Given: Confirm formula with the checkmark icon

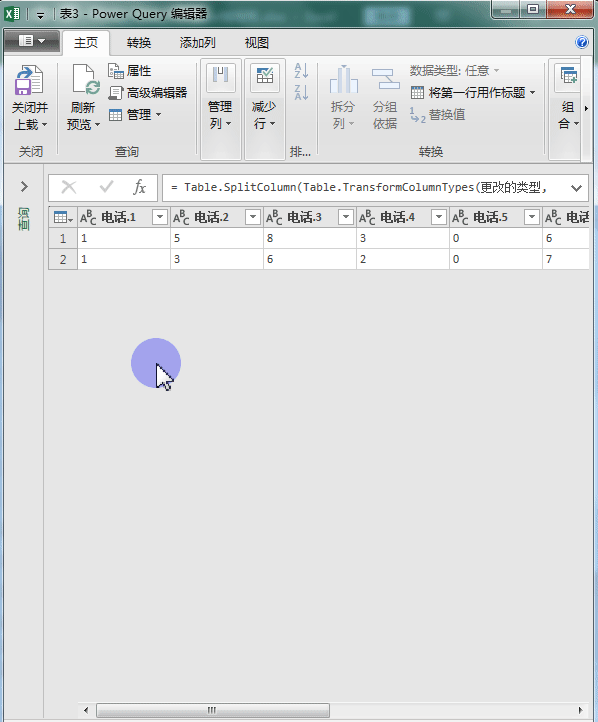Looking at the screenshot, I should click(x=106, y=187).
